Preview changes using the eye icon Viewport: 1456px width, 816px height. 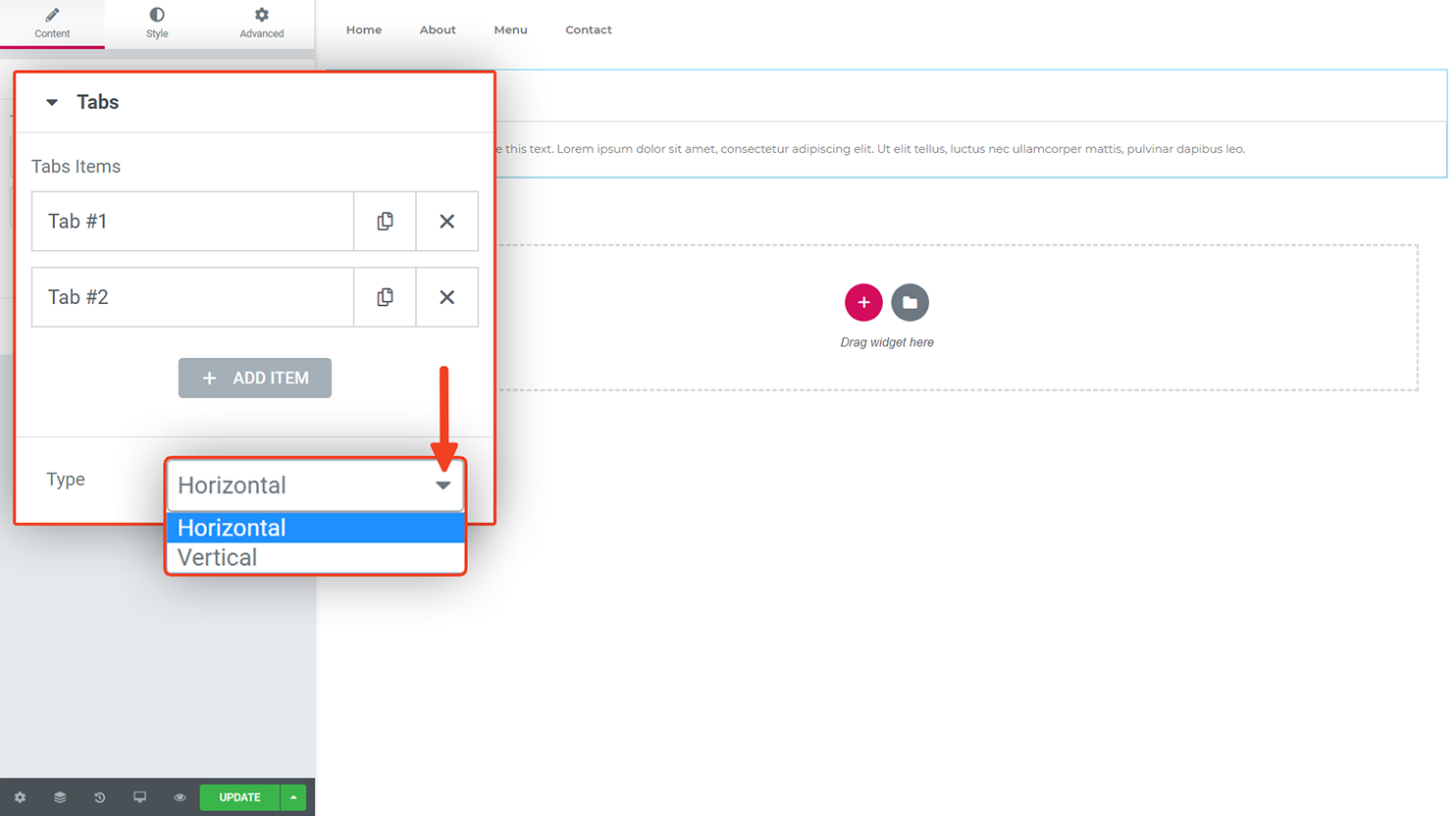pyautogui.click(x=179, y=797)
